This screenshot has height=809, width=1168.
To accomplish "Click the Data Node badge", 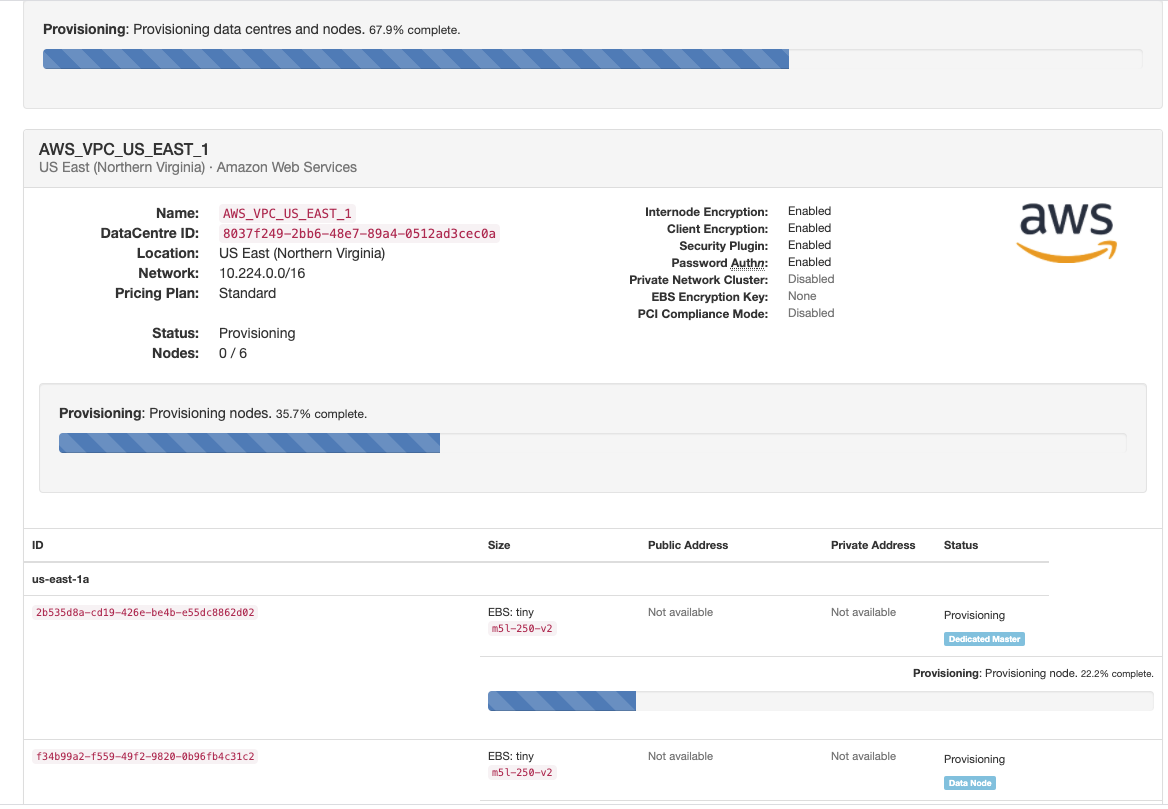I will coord(970,783).
